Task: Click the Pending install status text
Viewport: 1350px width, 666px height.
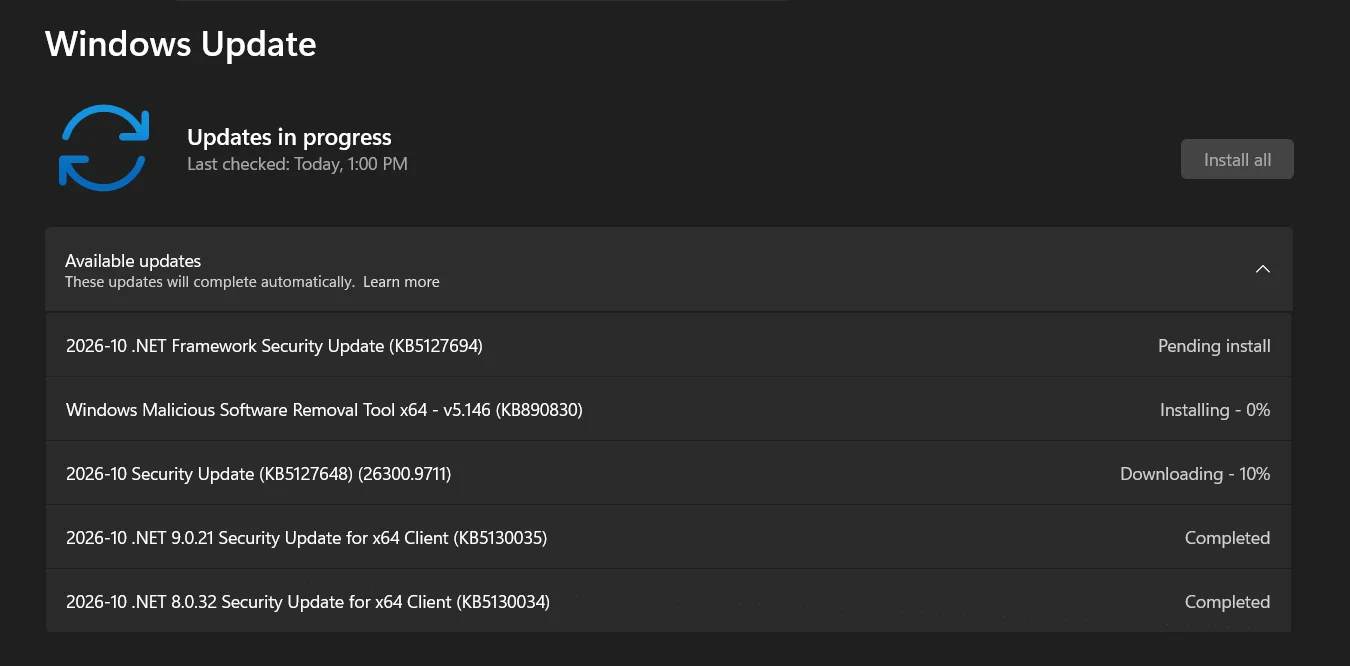Action: point(1214,346)
